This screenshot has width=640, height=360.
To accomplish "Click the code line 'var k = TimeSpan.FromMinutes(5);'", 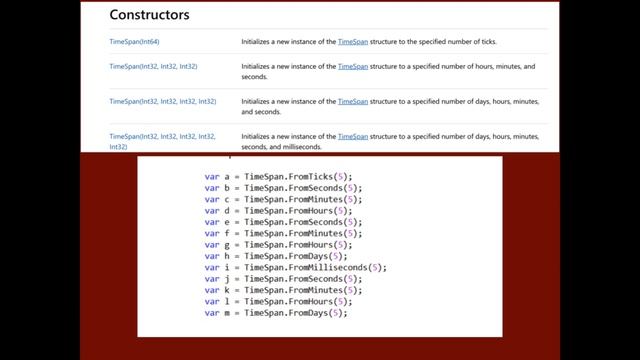I will click(x=283, y=290).
